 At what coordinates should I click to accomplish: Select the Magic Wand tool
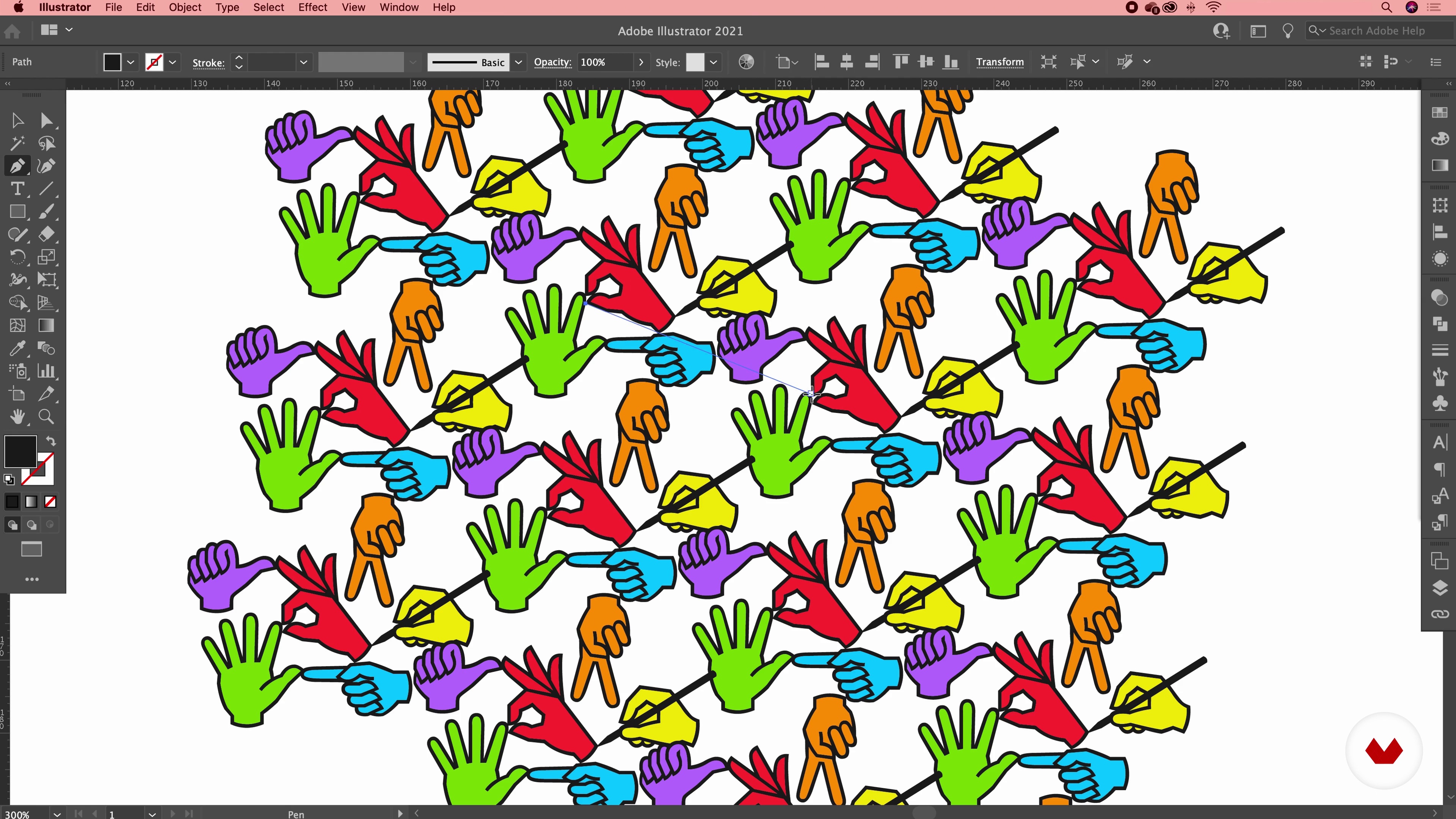point(17,143)
